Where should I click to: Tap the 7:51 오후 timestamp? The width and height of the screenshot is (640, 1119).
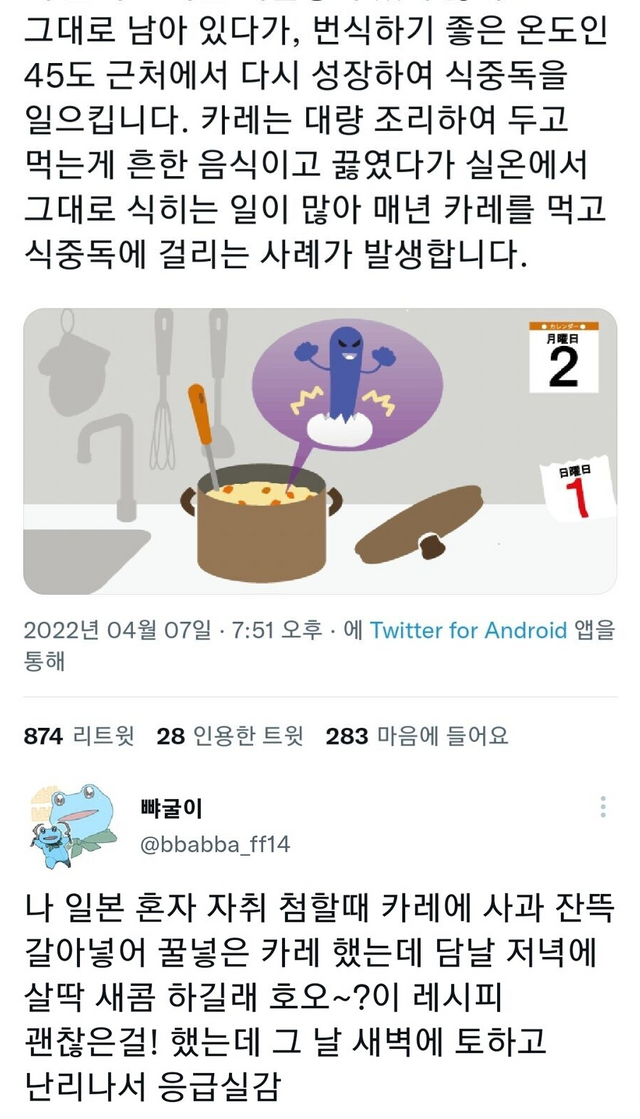(277, 630)
